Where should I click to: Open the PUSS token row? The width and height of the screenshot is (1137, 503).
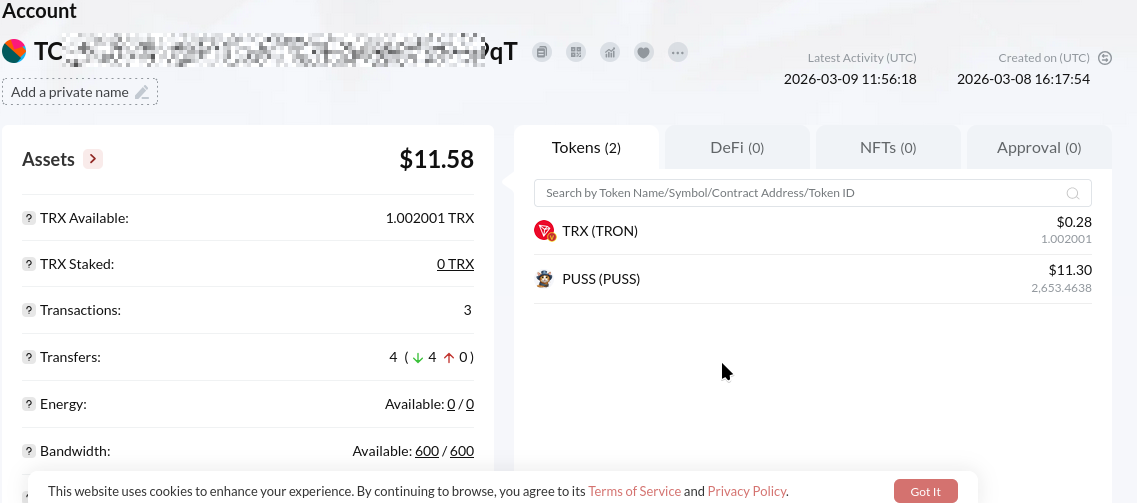[x=600, y=279]
